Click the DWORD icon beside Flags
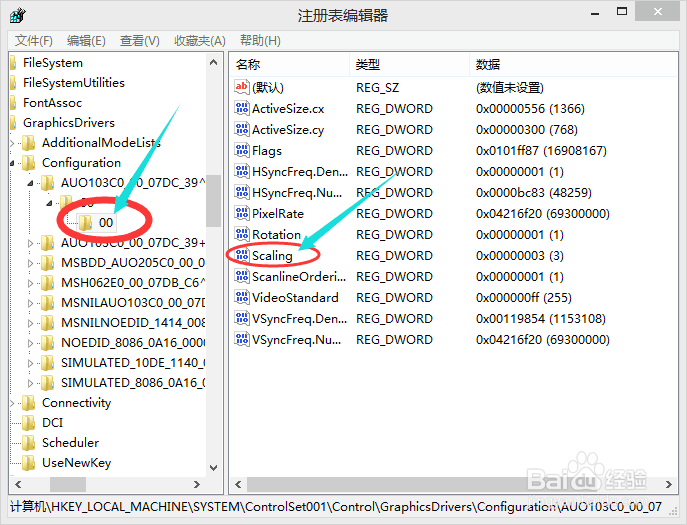 242,150
